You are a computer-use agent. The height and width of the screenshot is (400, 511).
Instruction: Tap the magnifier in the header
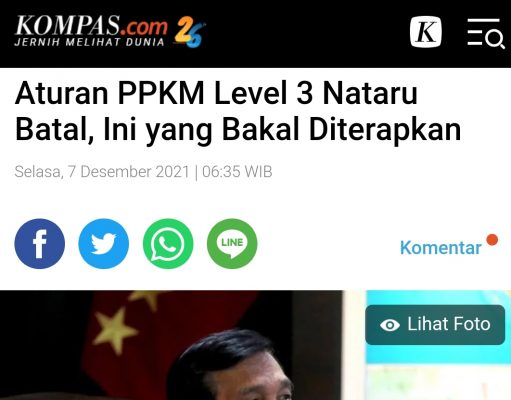click(495, 40)
